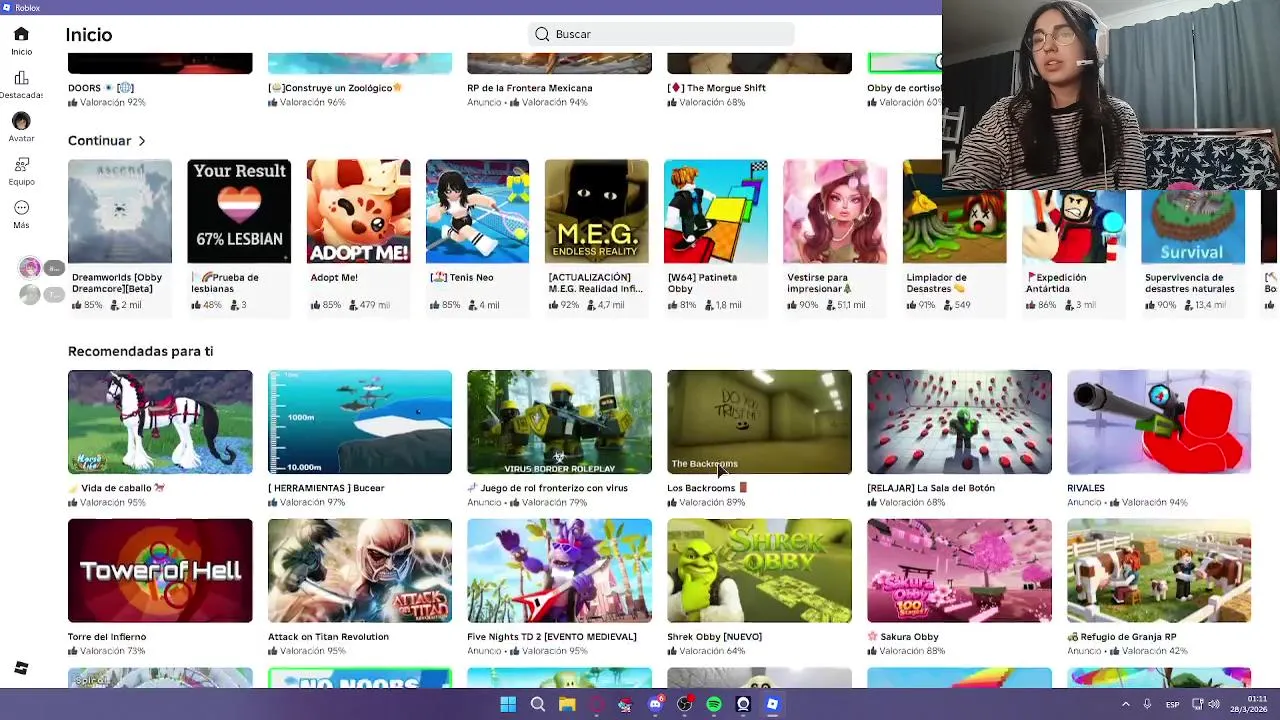Image resolution: width=1280 pixels, height=720 pixels.
Task: Expand system tray hidden icons chevron
Action: [x=1126, y=704]
